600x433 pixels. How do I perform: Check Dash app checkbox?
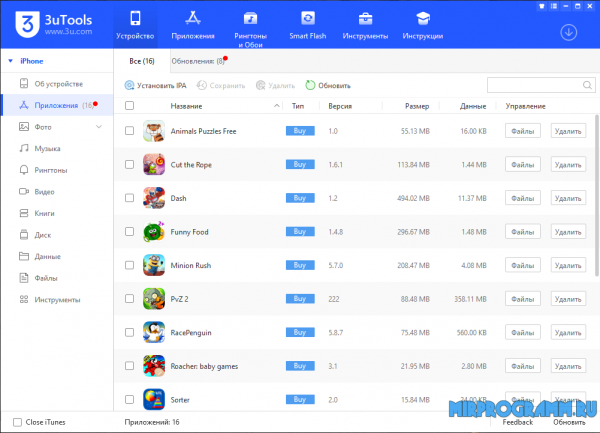tap(129, 198)
